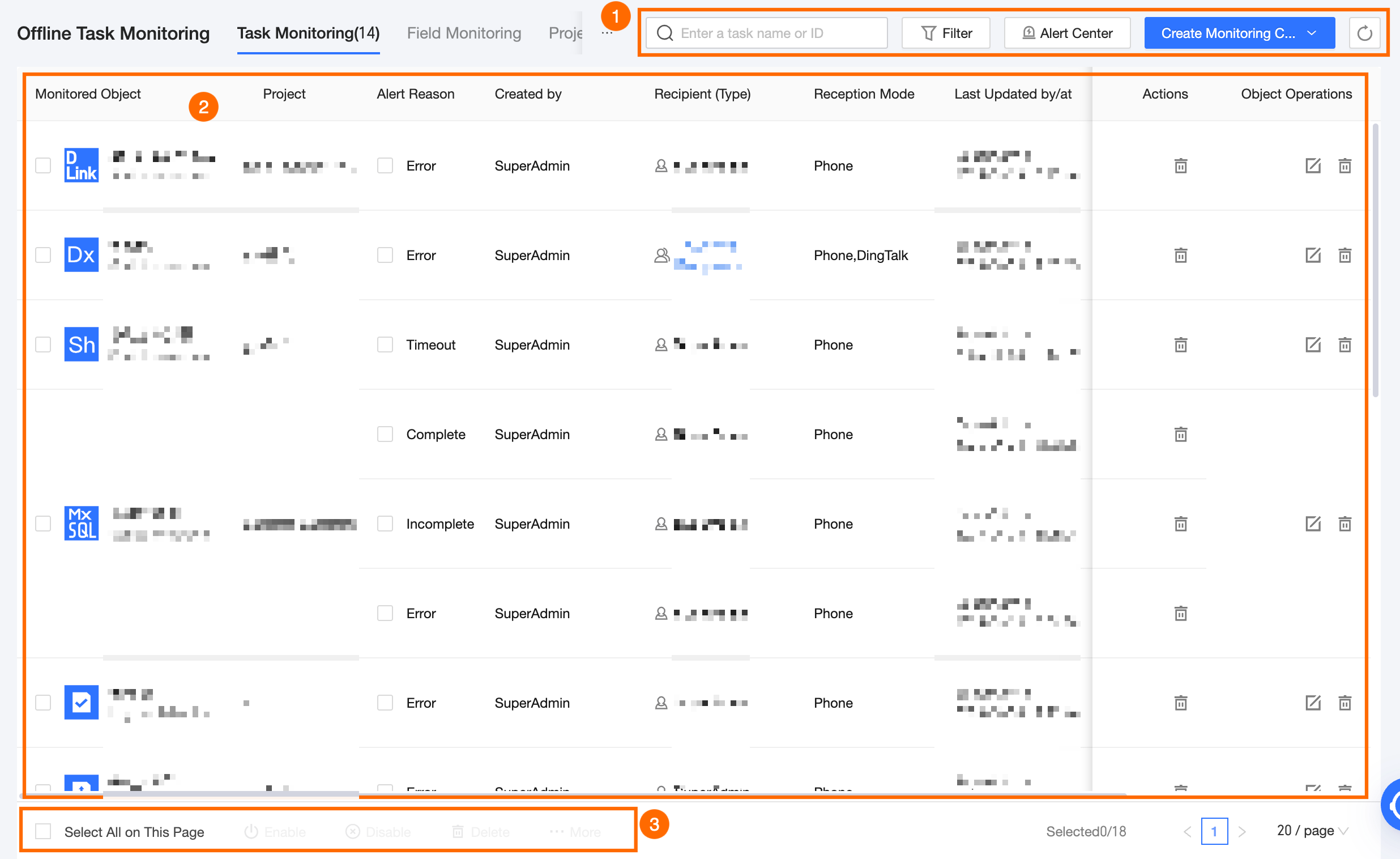Open the 20 / page size dropdown
Image resolution: width=1400 pixels, height=859 pixels.
[1312, 831]
